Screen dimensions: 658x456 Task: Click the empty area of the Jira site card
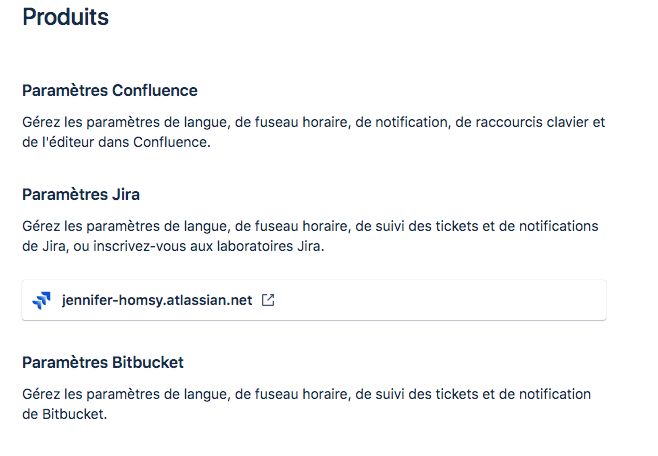click(439, 300)
